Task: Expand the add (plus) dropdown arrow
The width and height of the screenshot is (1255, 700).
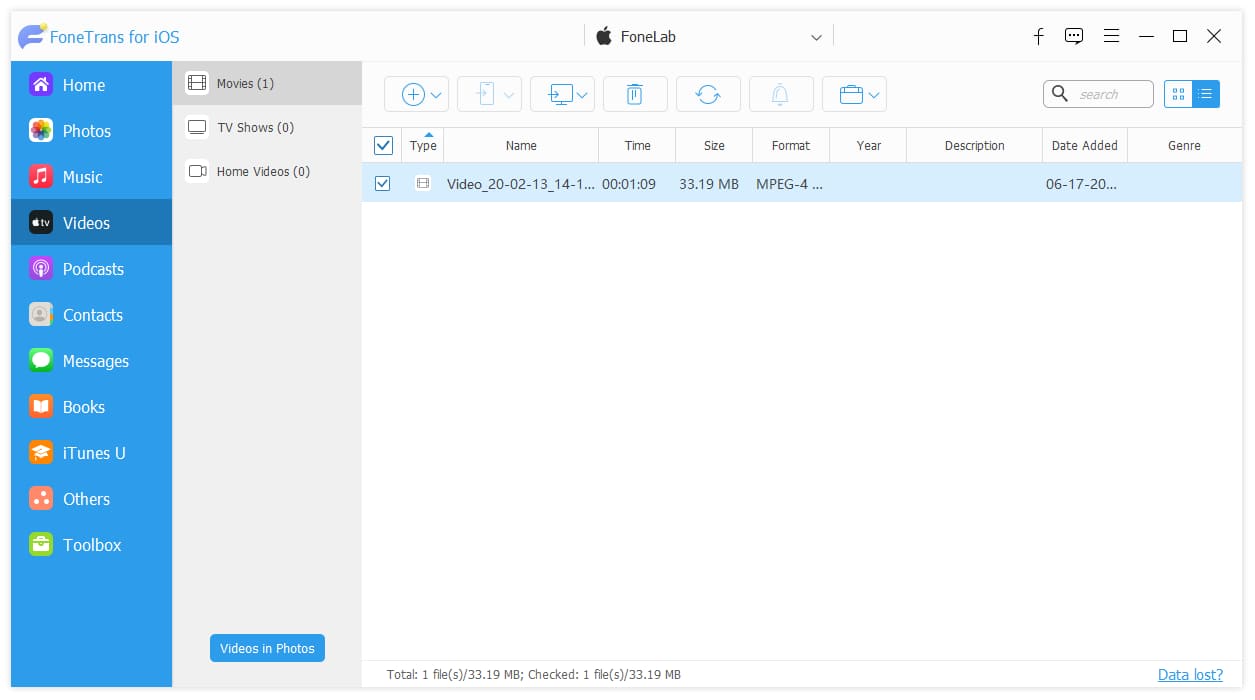Action: click(436, 95)
